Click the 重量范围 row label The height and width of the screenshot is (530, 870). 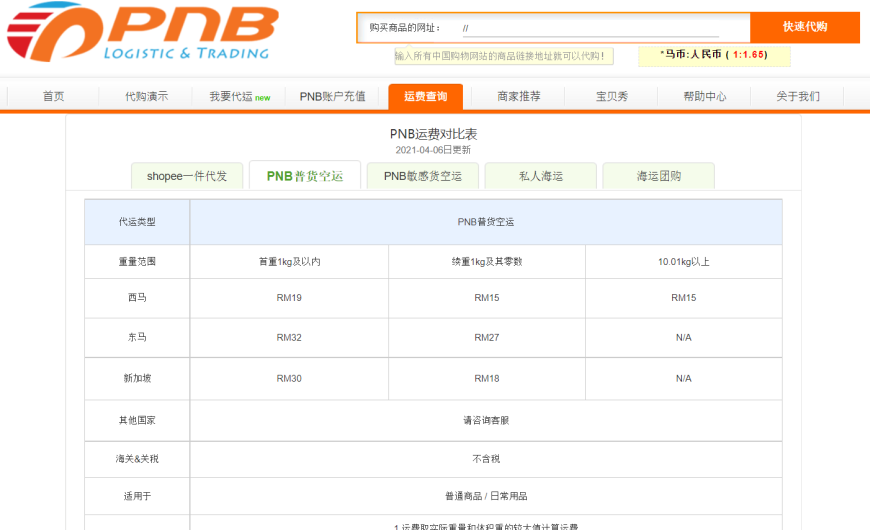[x=137, y=261]
